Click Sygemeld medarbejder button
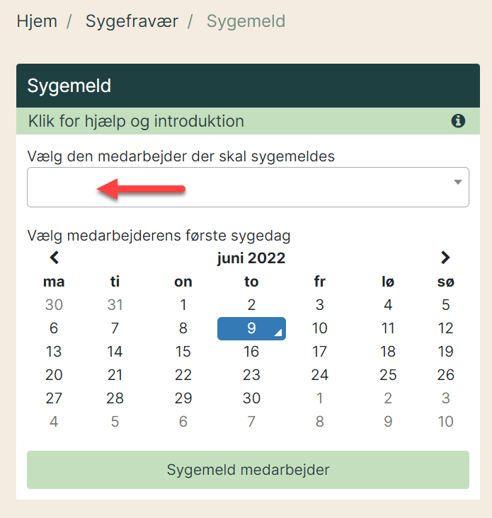 click(x=248, y=470)
